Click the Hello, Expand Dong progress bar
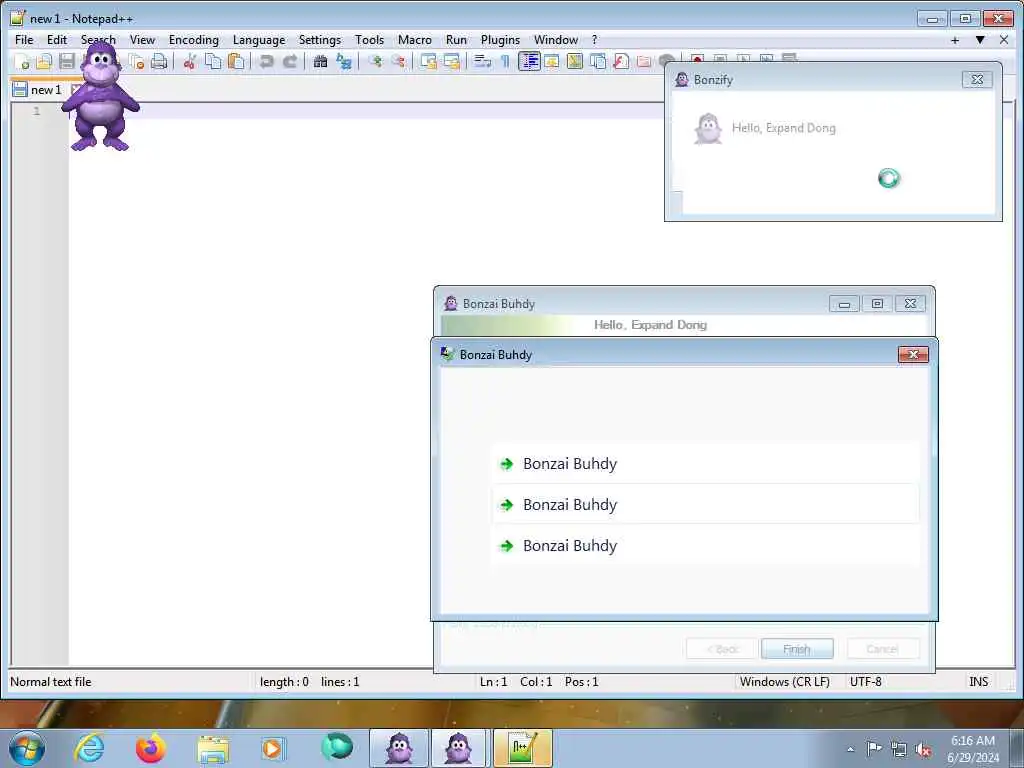The image size is (1024, 768). tap(684, 325)
